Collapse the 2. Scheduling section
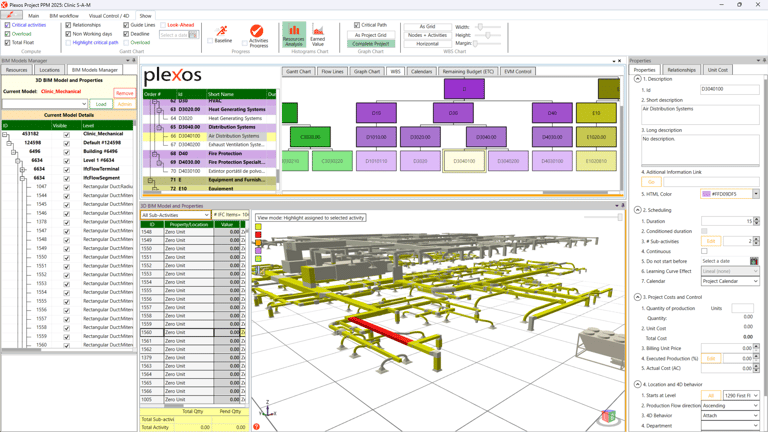The image size is (768, 432). click(637, 210)
